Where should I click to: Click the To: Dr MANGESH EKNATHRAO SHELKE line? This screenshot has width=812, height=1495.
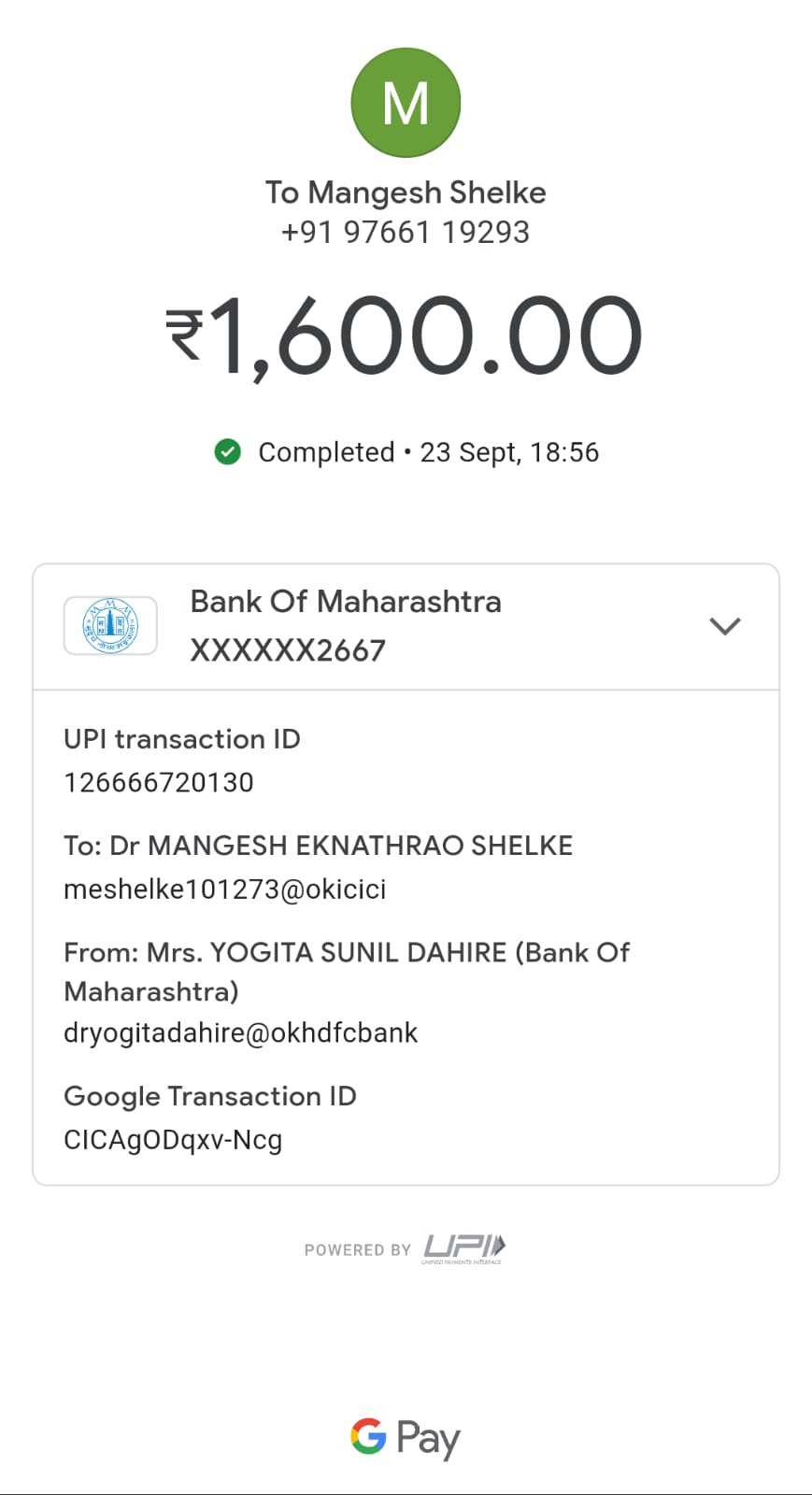(318, 846)
